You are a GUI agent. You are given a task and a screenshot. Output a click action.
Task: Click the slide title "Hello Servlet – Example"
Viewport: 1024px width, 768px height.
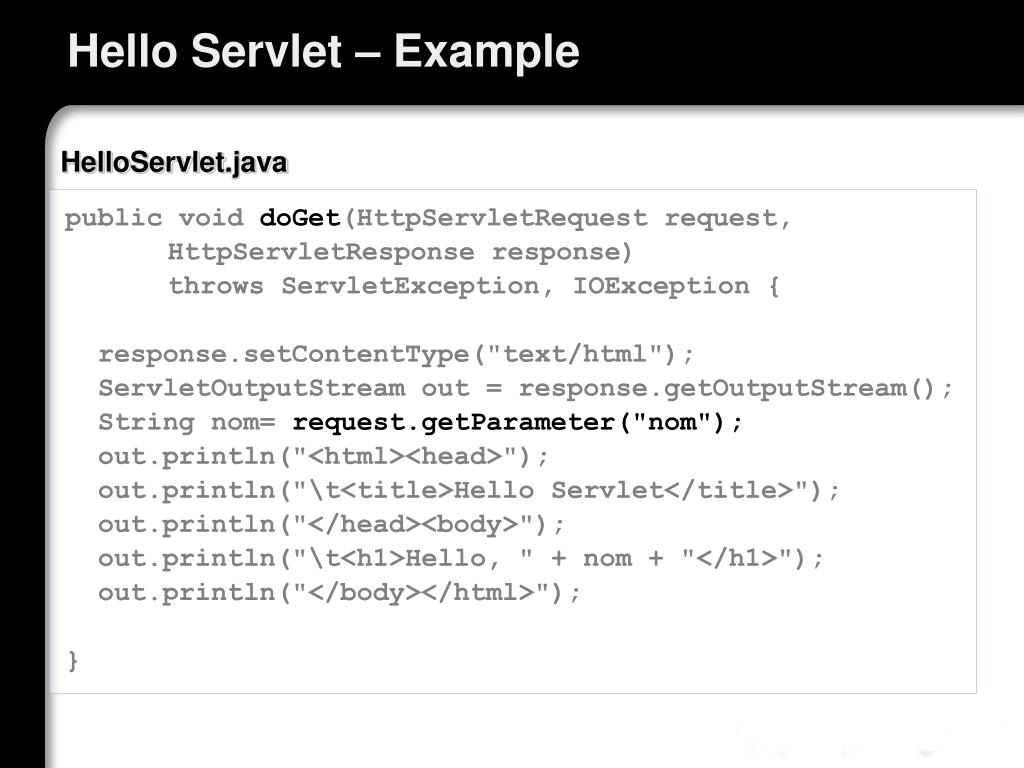point(323,51)
